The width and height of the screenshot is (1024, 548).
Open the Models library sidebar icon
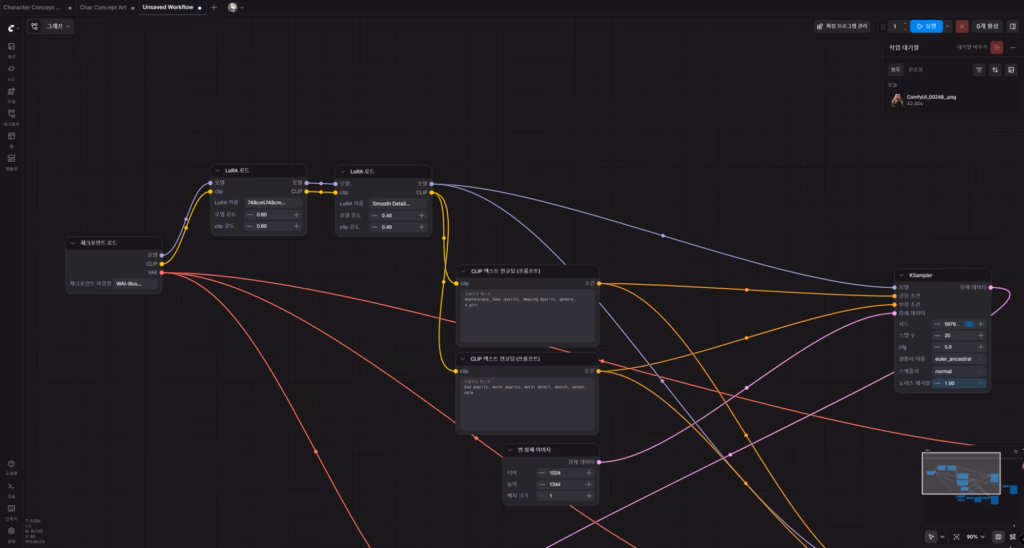pyautogui.click(x=11, y=92)
